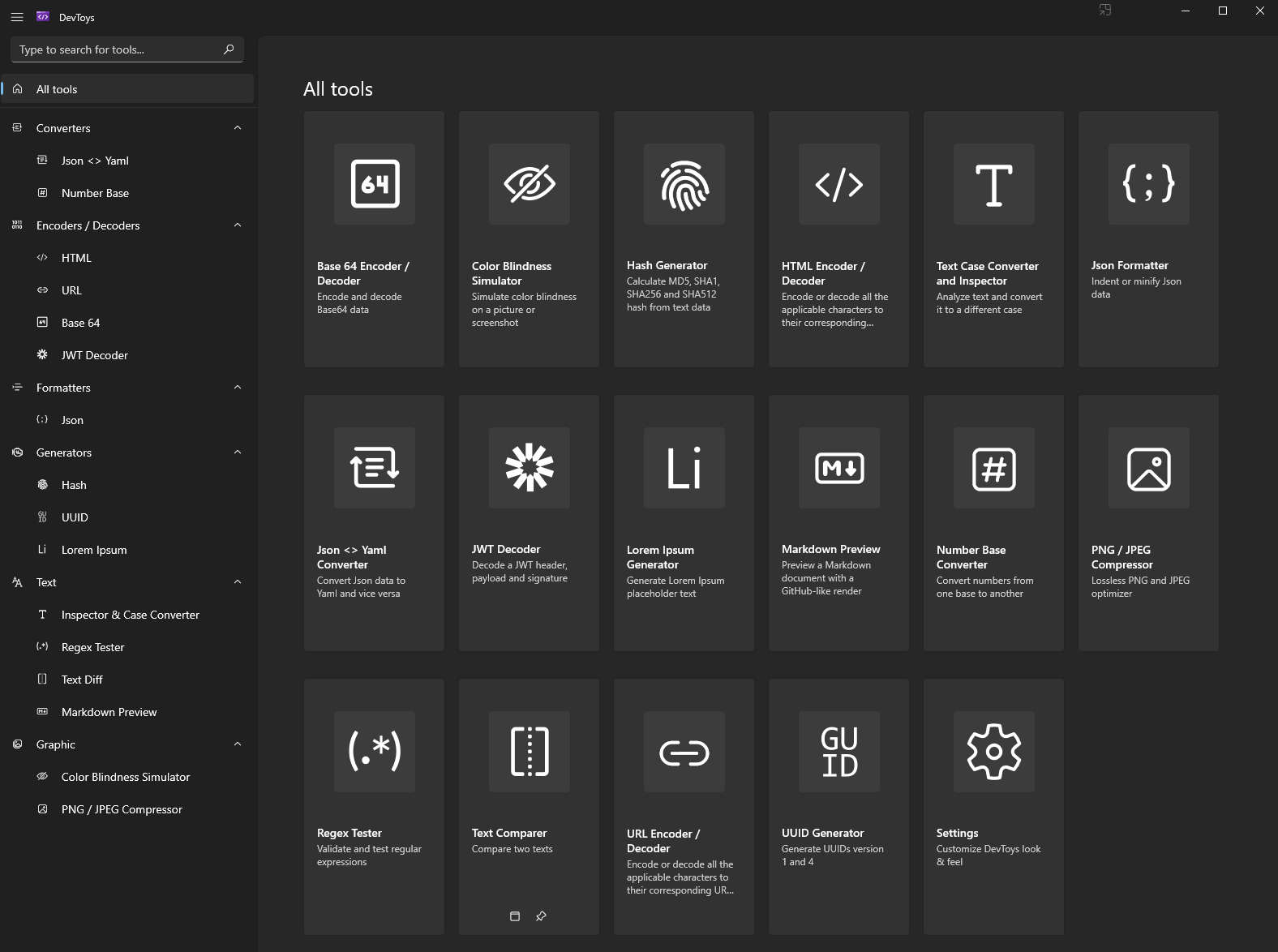This screenshot has width=1278, height=952.
Task: Open the Settings tile title
Action: [957, 833]
